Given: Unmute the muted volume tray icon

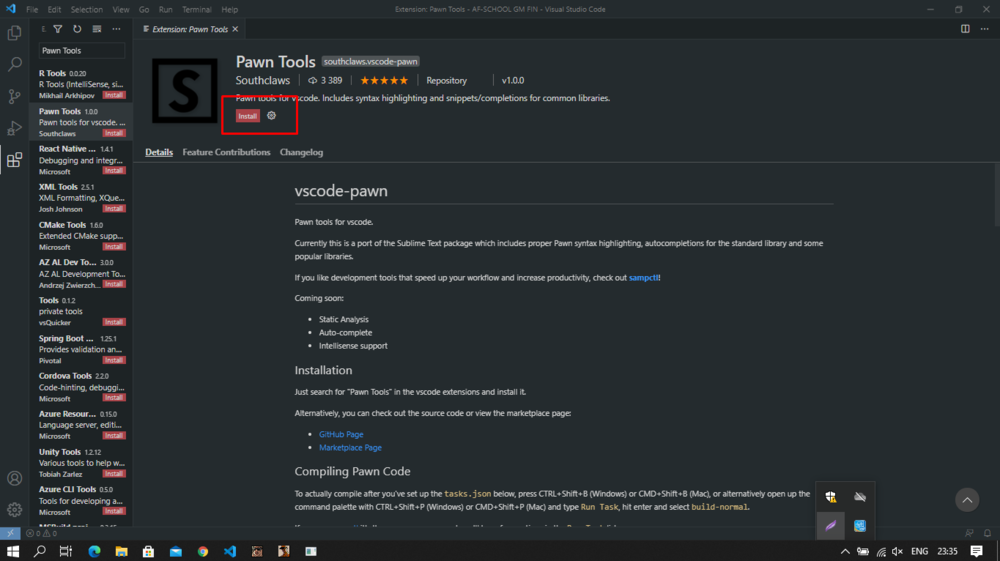Looking at the screenshot, I should tap(897, 551).
